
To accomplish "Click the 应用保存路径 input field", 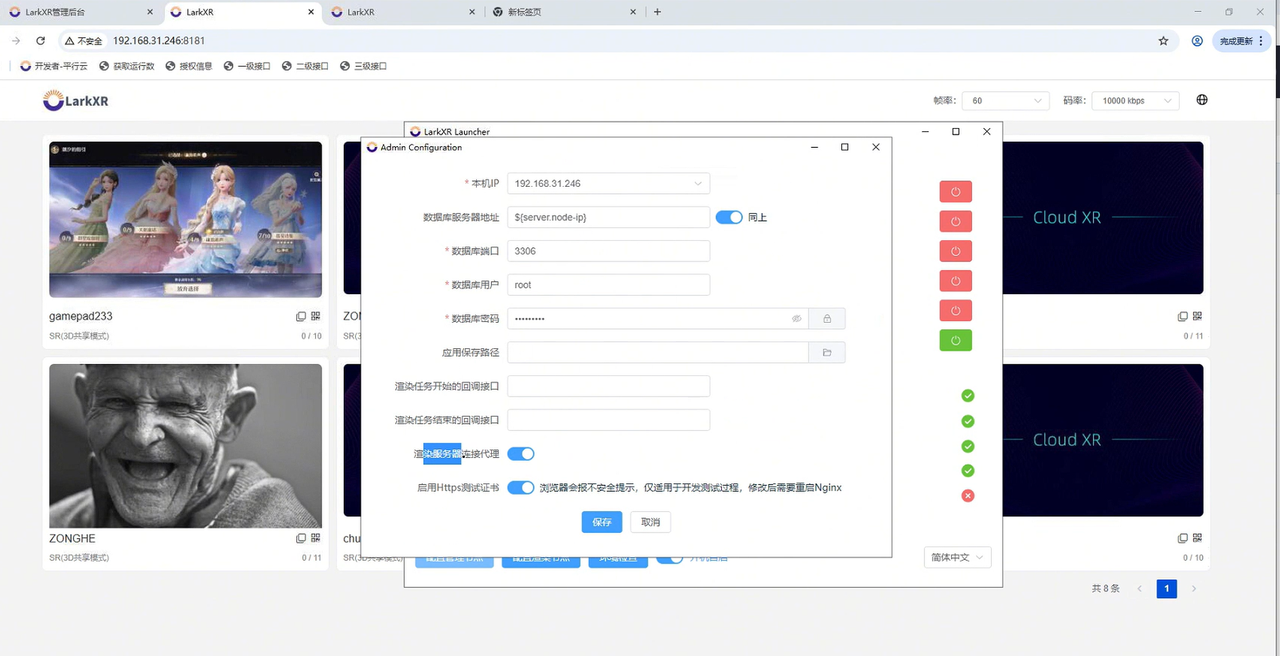I will click(658, 353).
